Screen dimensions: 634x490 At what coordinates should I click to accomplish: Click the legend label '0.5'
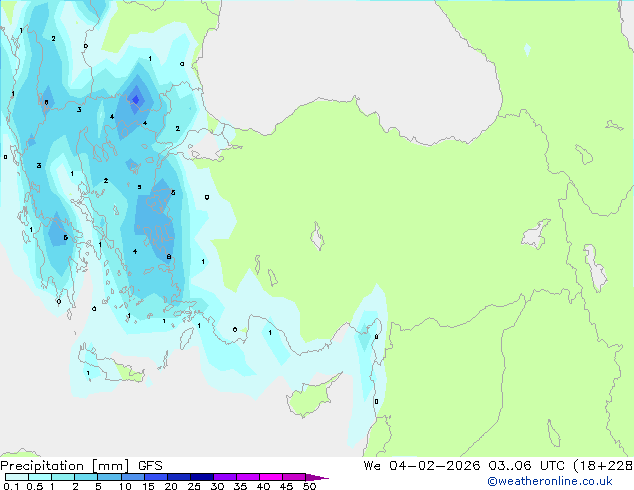tap(35, 486)
